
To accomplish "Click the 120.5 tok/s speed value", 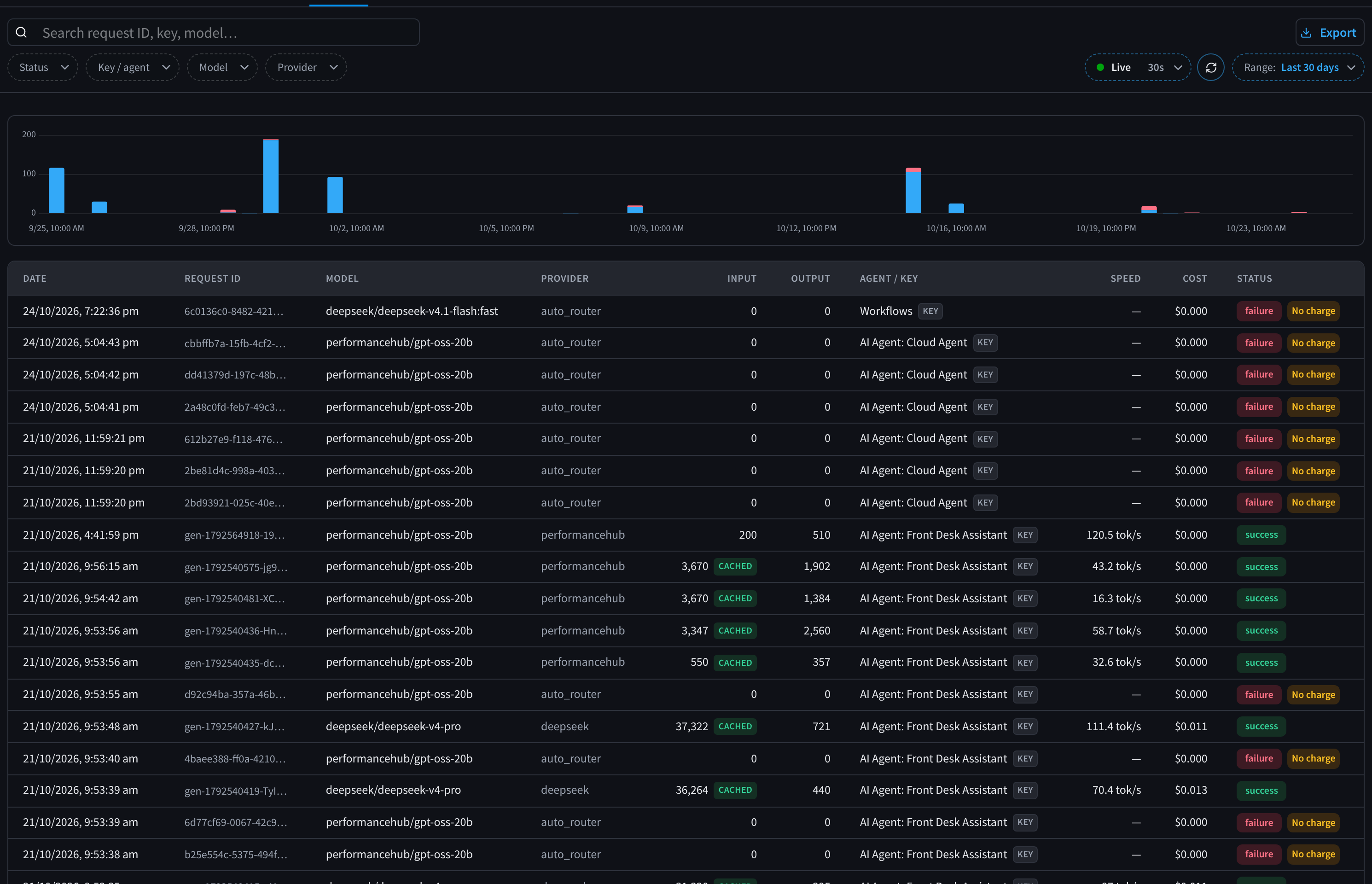I will click(1113, 535).
